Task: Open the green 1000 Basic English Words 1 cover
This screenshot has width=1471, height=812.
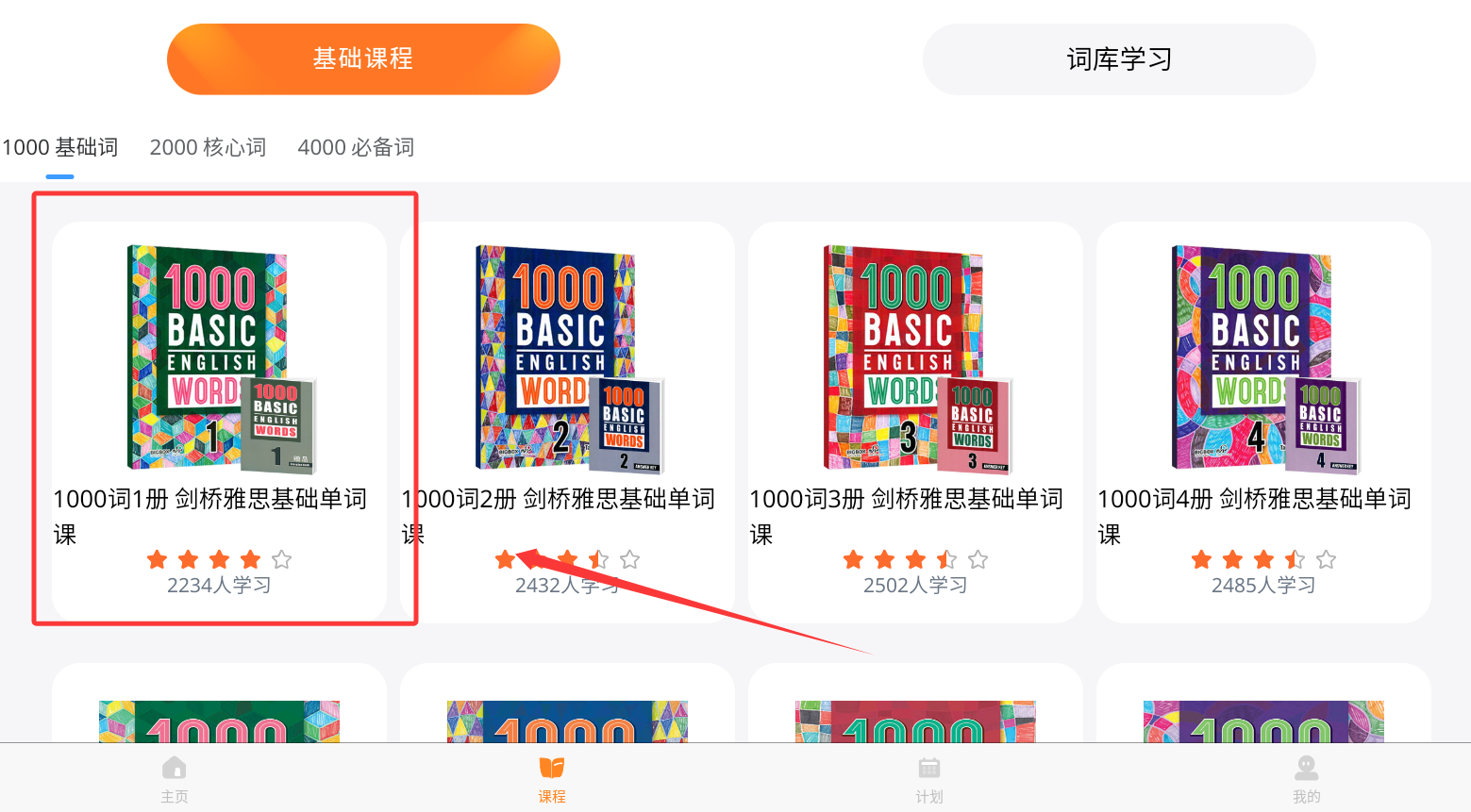Action: click(221, 358)
